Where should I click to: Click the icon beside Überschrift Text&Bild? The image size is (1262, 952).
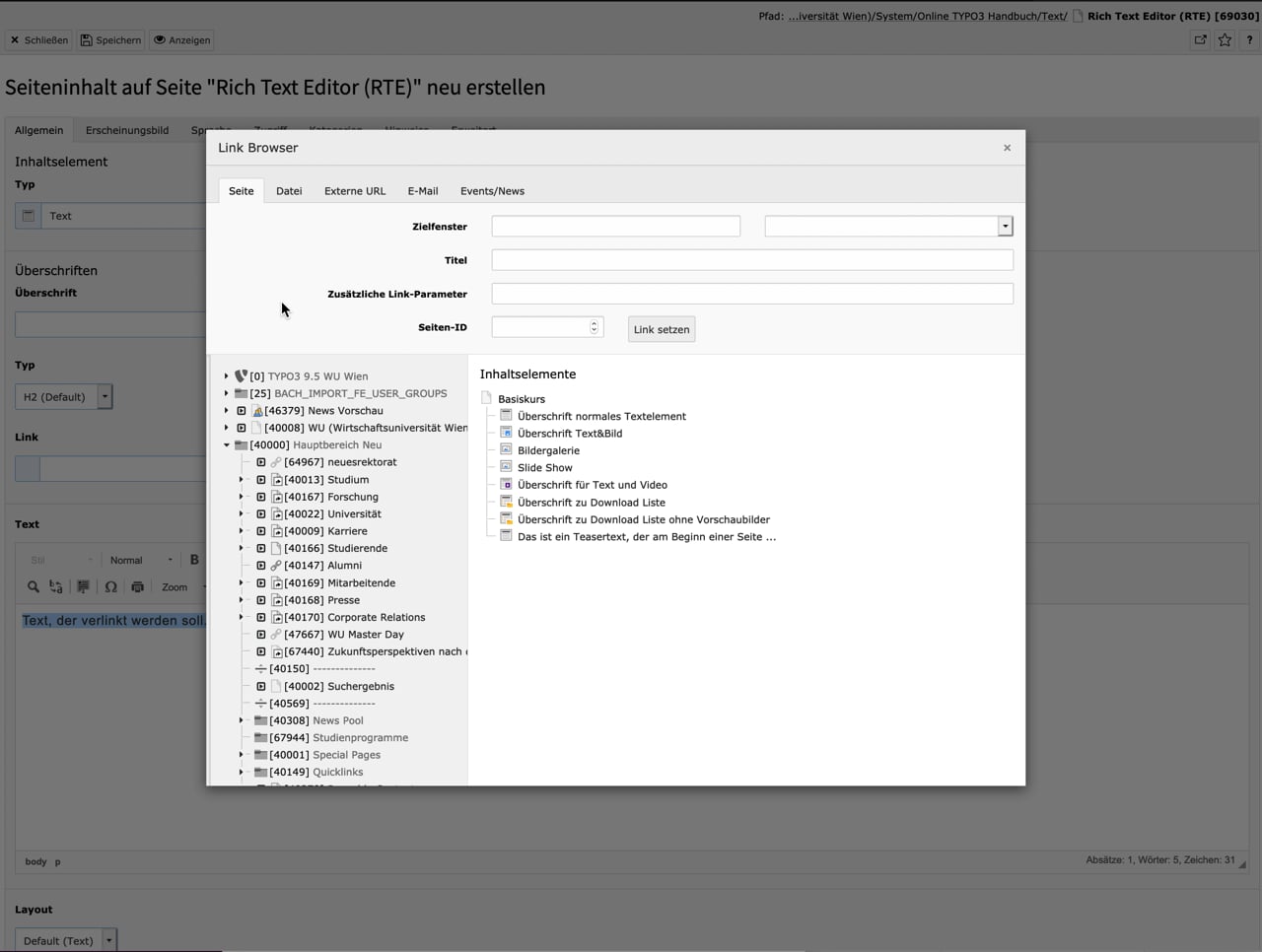pos(506,433)
